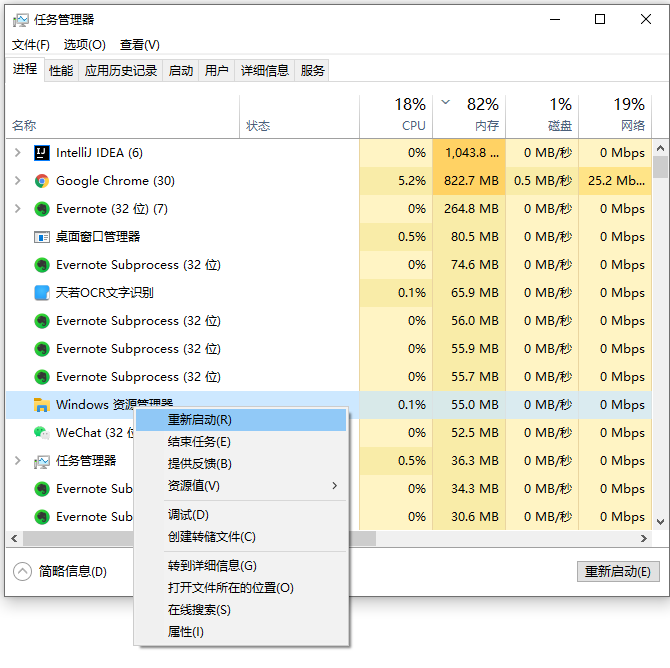Choose 提供反馈(B) in the context menu
This screenshot has width=670, height=668.
pos(241,464)
